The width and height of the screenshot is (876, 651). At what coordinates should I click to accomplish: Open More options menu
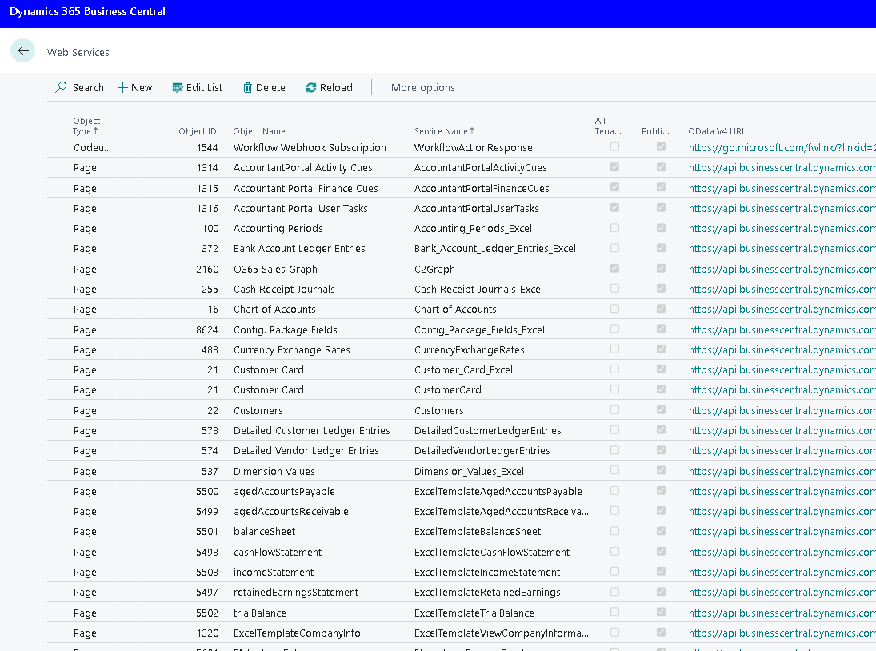tap(422, 88)
